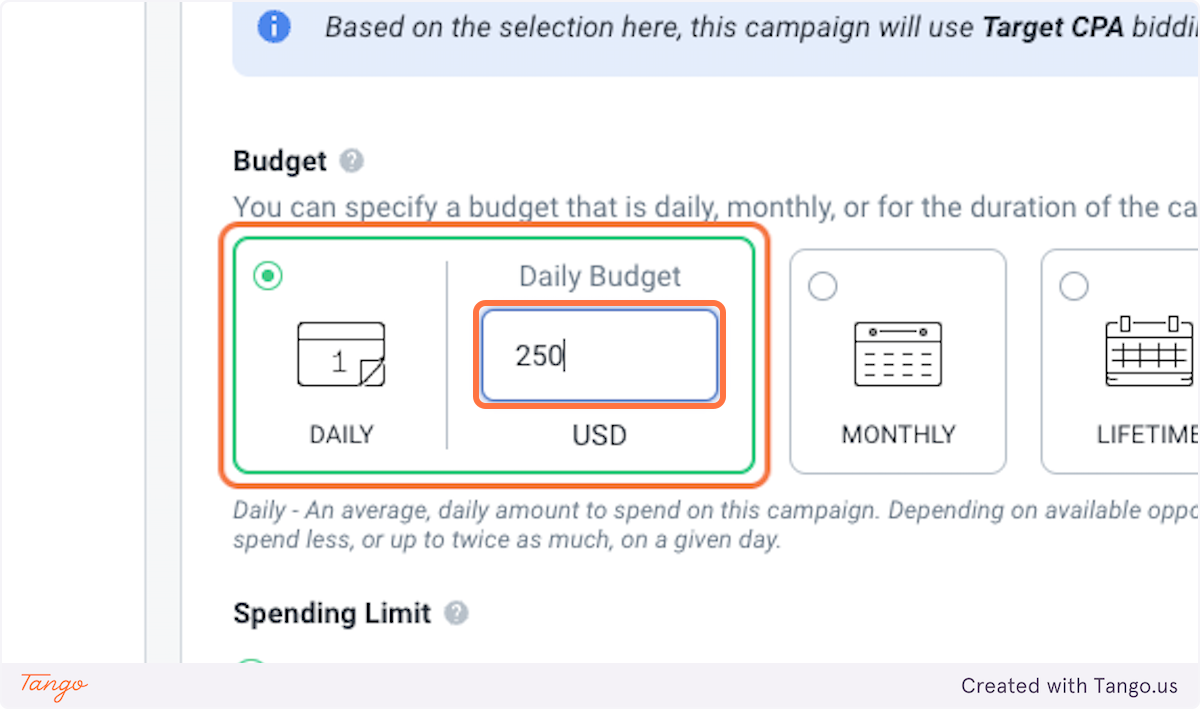
Task: Click the USD currency label
Action: pos(599,435)
